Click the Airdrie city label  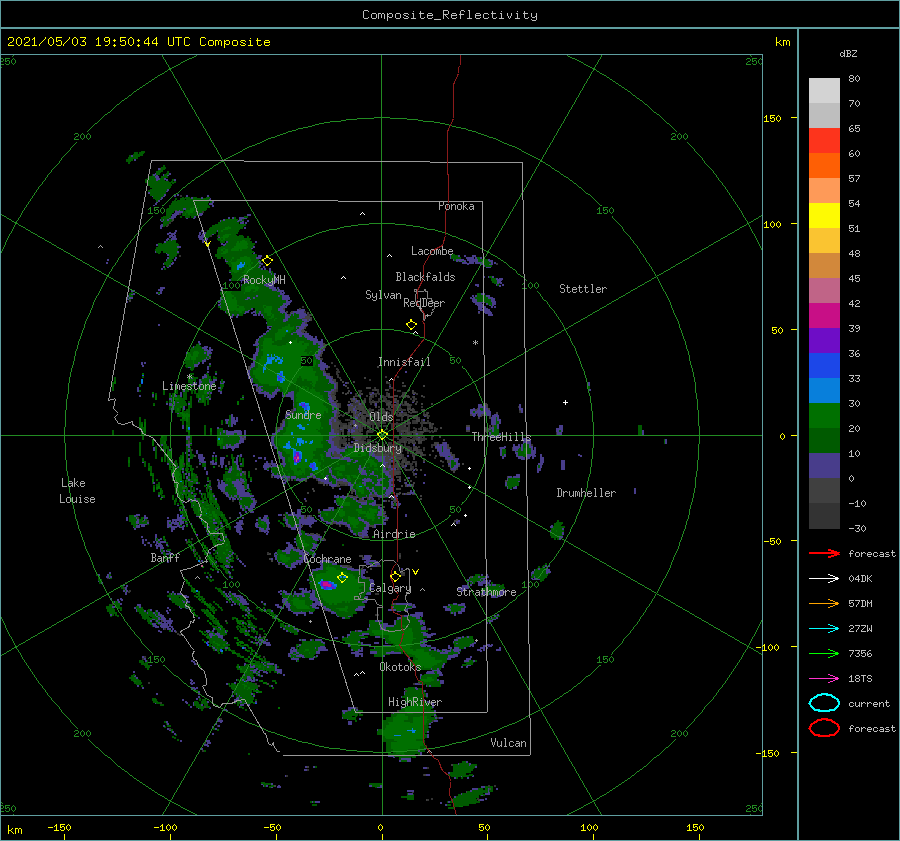pos(394,534)
